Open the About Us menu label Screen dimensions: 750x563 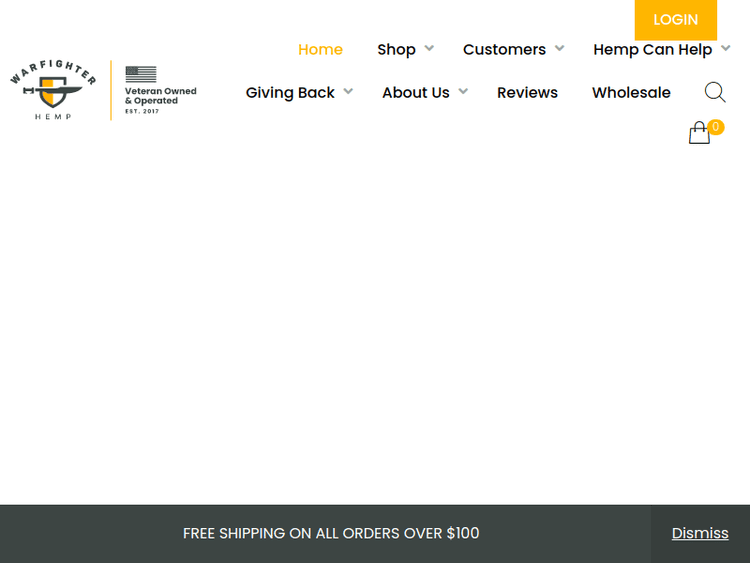(x=415, y=92)
